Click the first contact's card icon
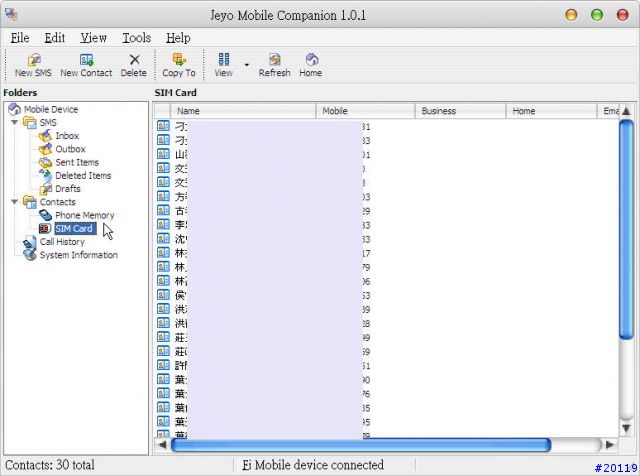Image resolution: width=640 pixels, height=476 pixels. 163,126
